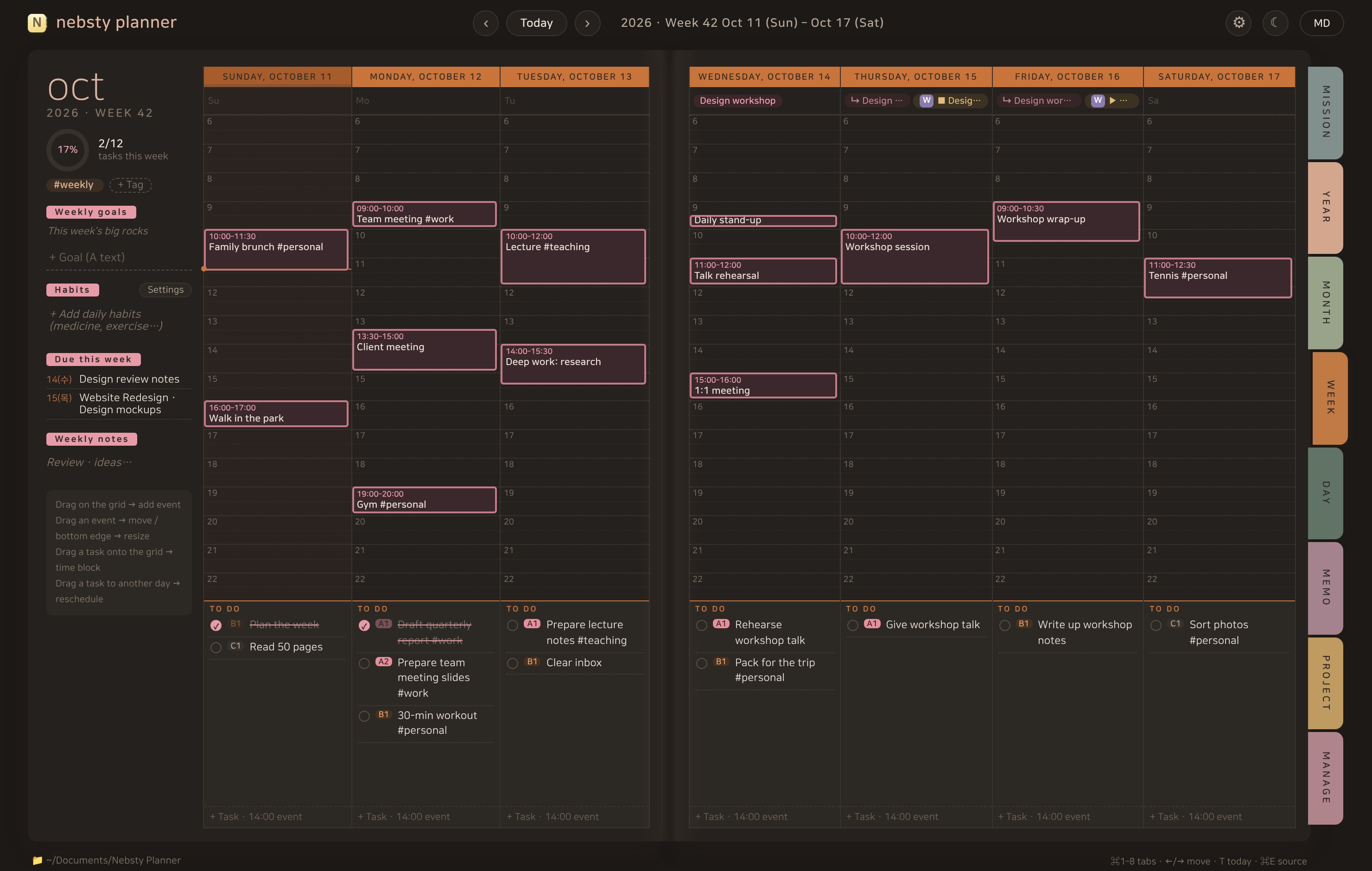Screen dimensions: 1372x871
Task: Open the DAY tab
Action: coord(1325,493)
